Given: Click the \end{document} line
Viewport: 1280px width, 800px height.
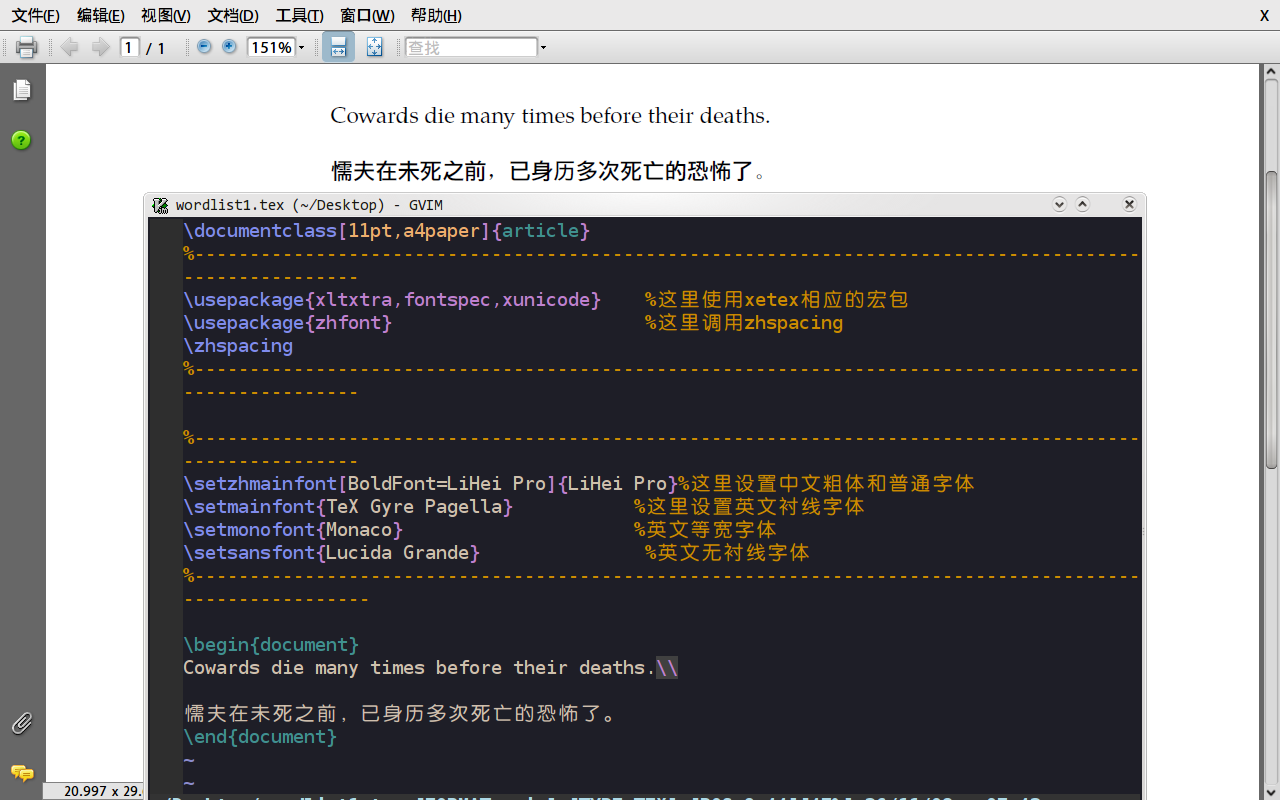Looking at the screenshot, I should (260, 737).
